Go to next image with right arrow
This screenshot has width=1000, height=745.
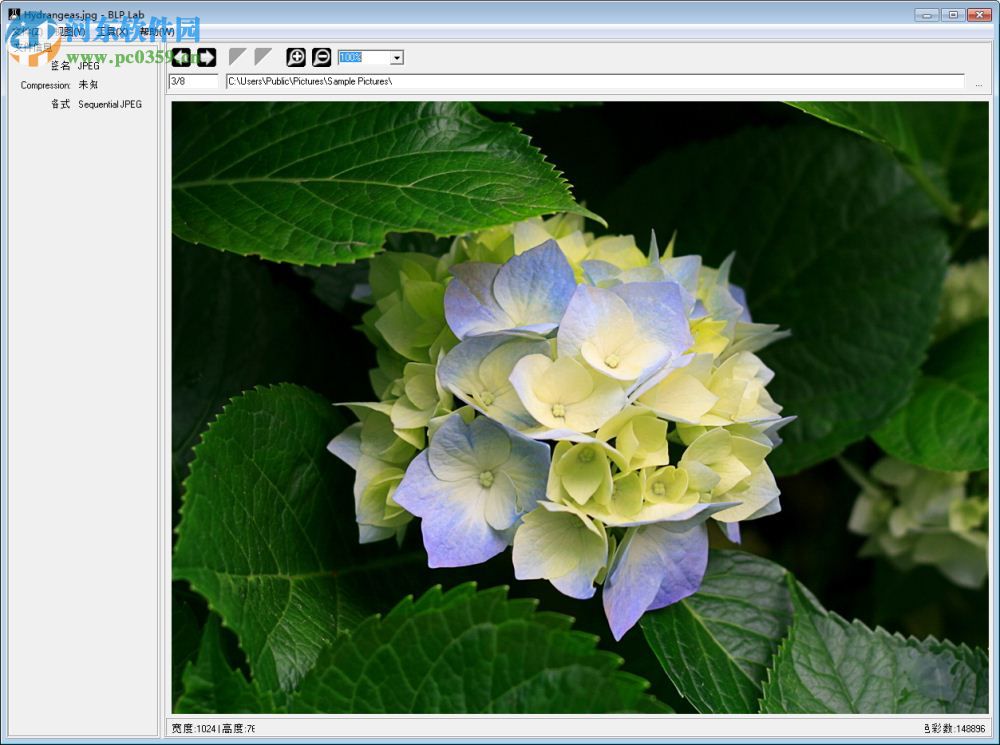[207, 57]
